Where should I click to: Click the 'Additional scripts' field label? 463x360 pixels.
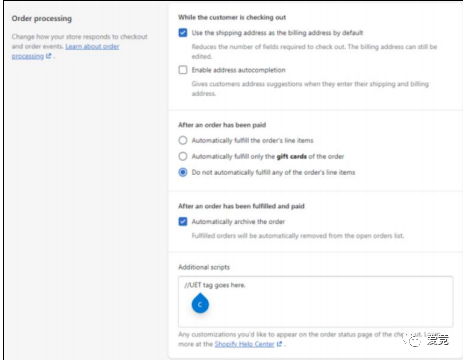204,267
